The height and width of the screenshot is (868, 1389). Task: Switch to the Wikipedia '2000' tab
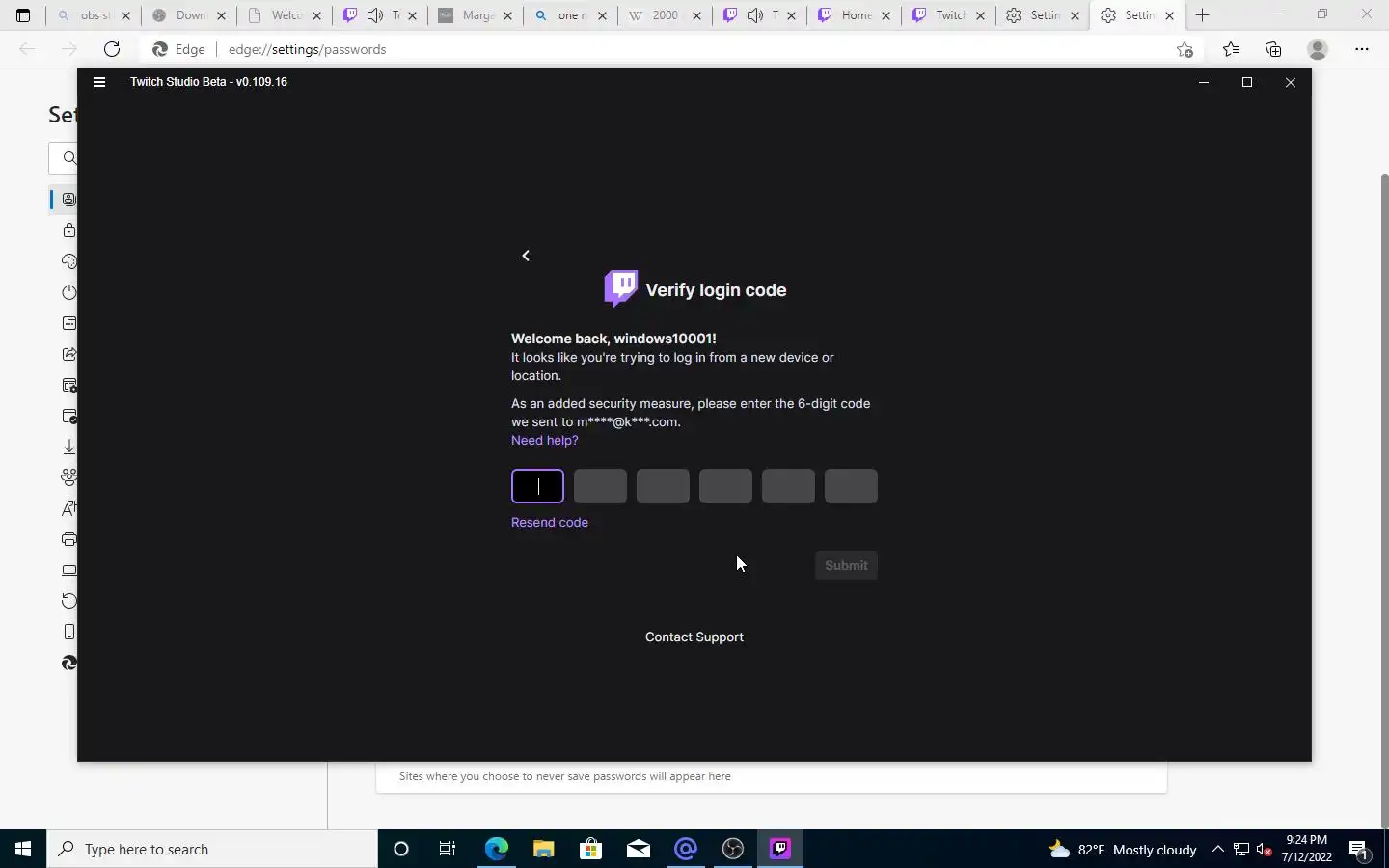[x=666, y=15]
